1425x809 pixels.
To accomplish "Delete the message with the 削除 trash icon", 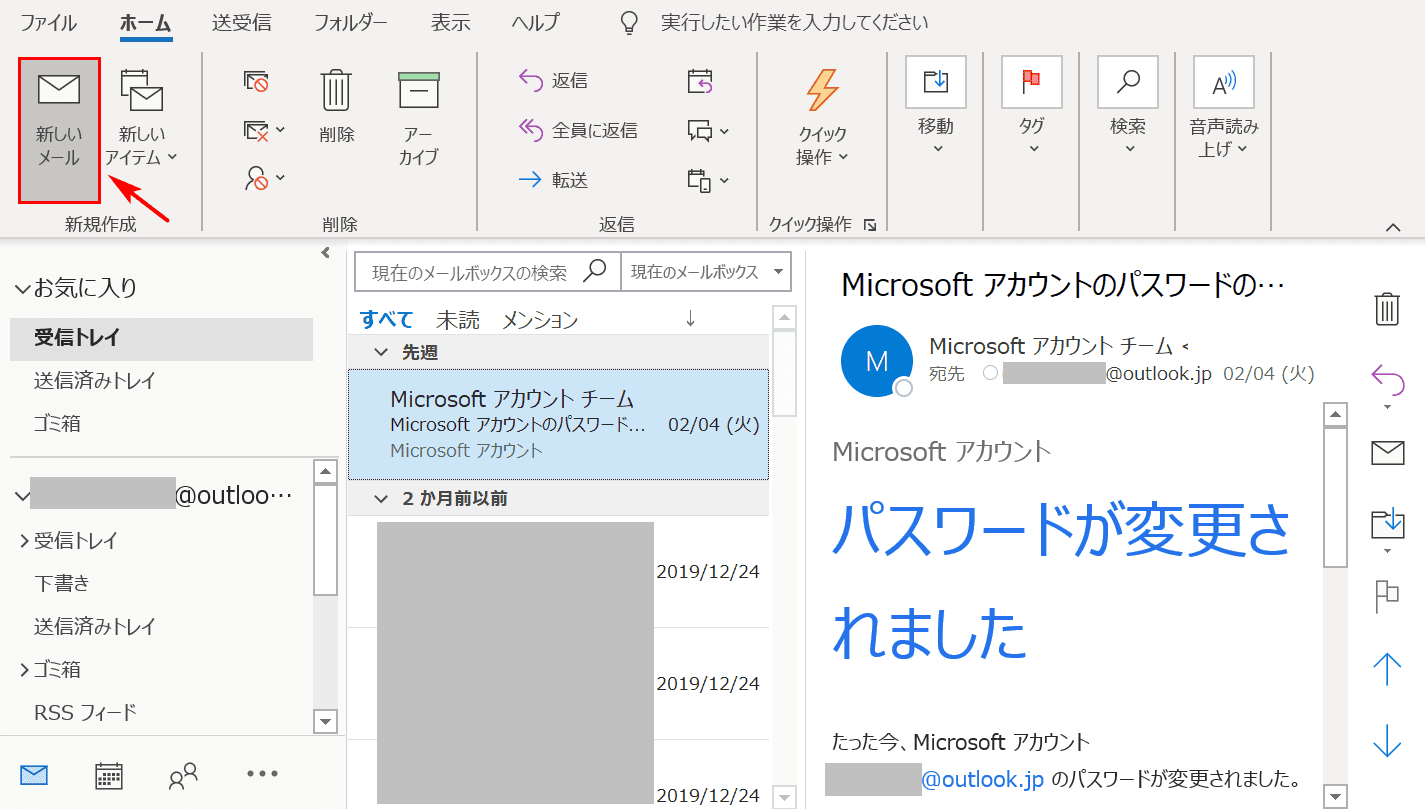I will click(337, 107).
